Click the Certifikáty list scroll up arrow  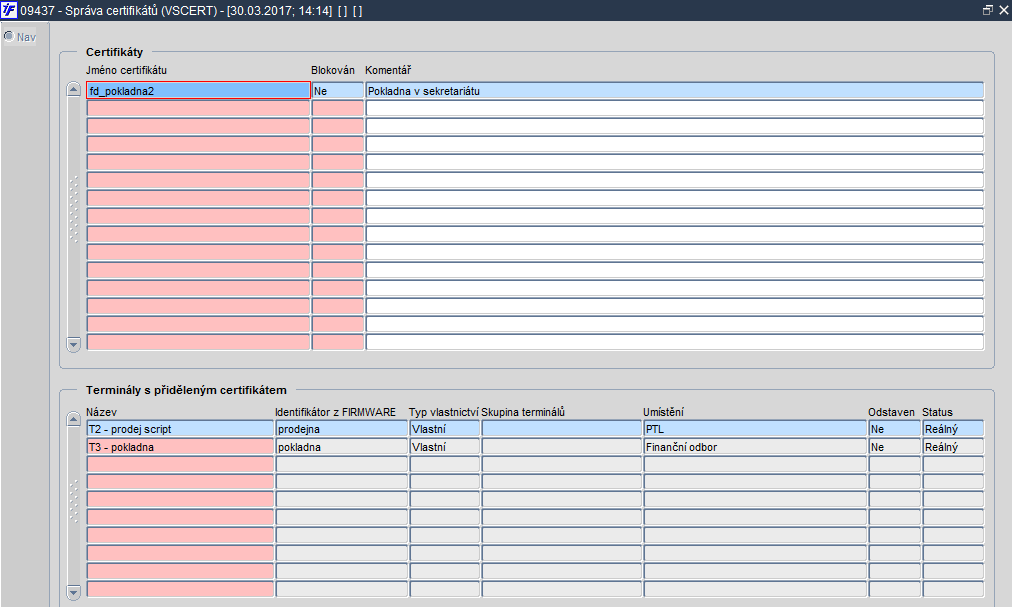point(74,90)
